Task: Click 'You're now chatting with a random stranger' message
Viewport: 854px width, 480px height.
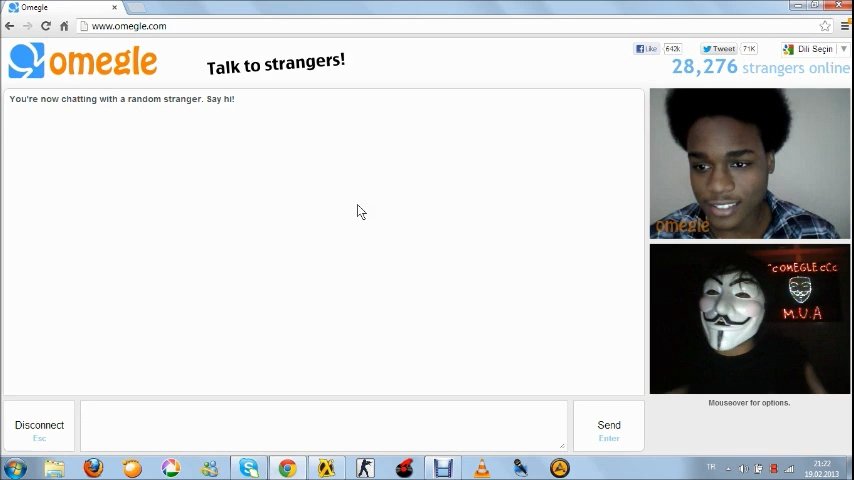Action: [122, 99]
